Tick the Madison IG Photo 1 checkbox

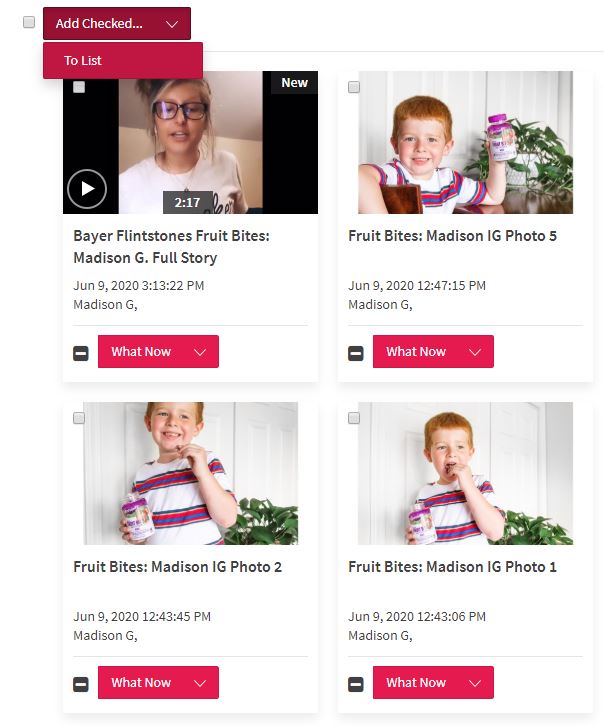[x=354, y=418]
